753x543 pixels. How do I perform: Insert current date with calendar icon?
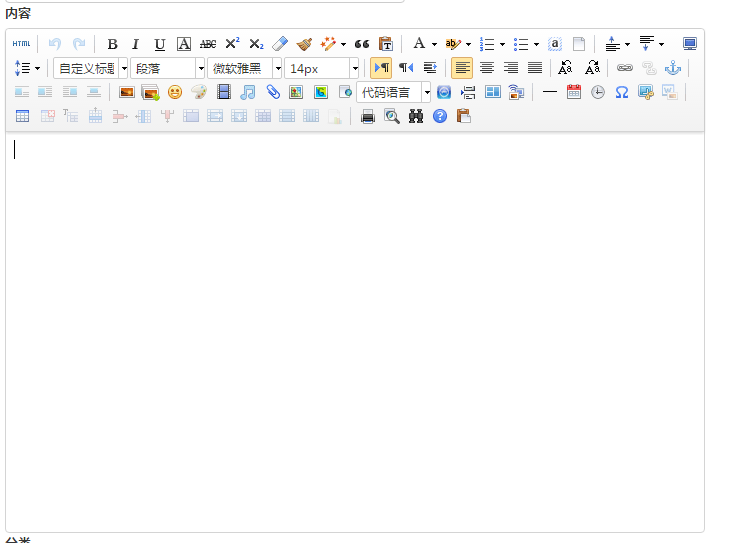(574, 92)
